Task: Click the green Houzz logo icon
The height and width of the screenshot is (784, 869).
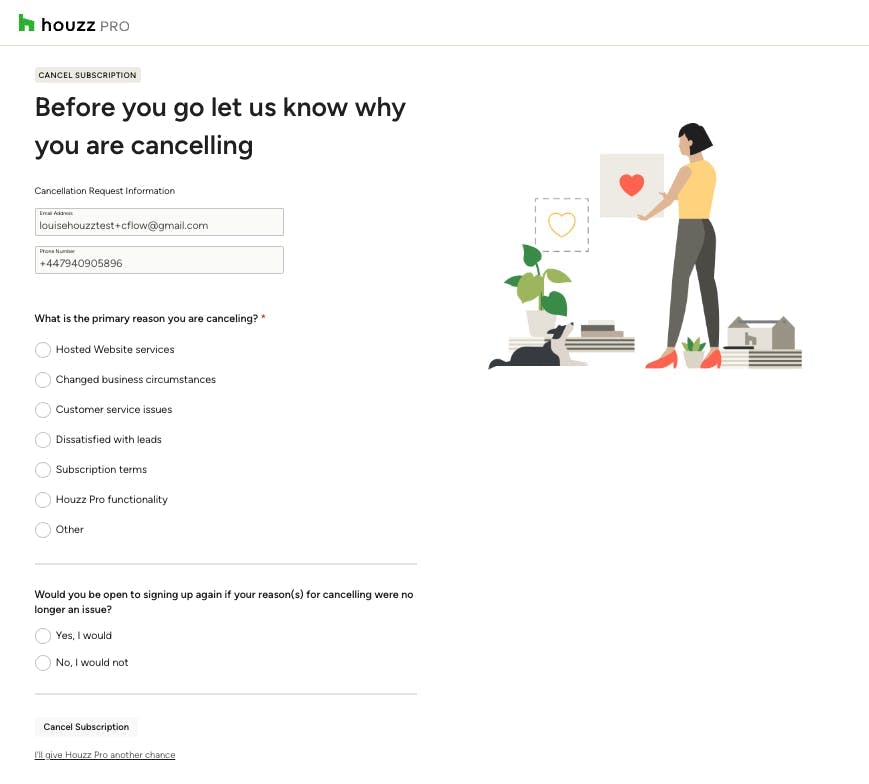Action: tap(26, 23)
